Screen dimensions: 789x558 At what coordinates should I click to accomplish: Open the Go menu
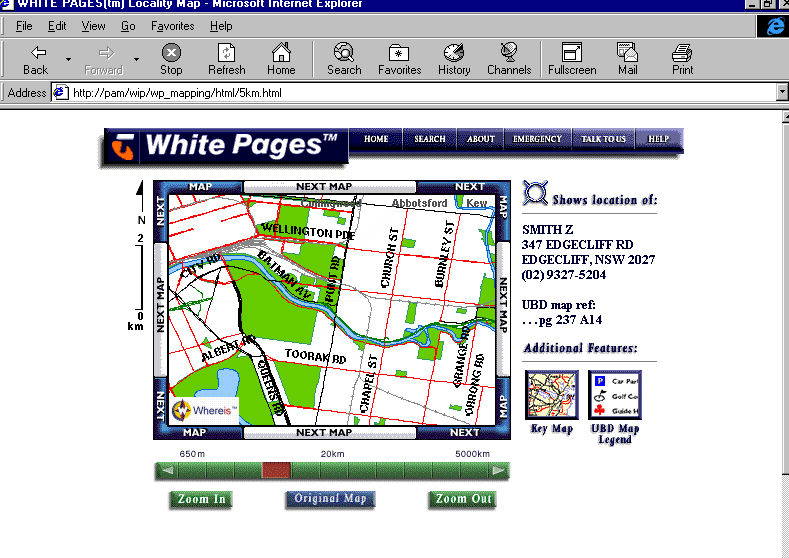click(x=128, y=26)
